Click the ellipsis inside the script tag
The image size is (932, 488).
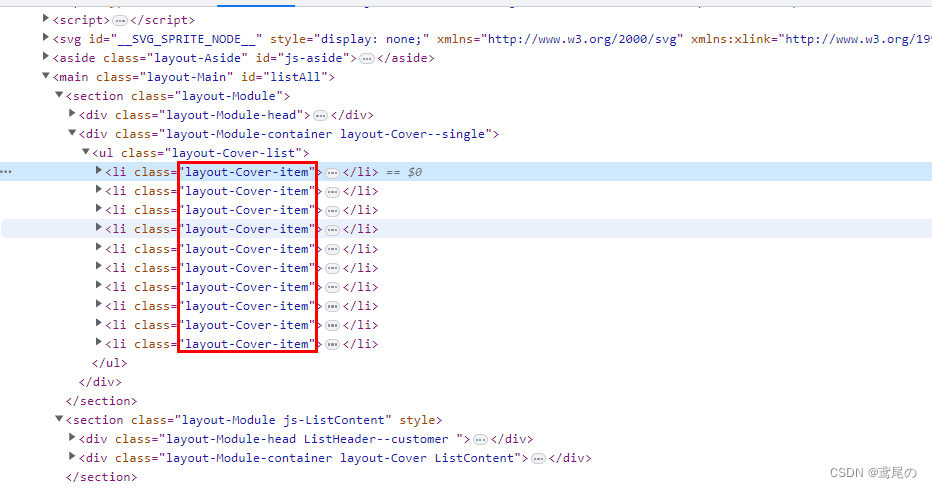pyautogui.click(x=120, y=21)
